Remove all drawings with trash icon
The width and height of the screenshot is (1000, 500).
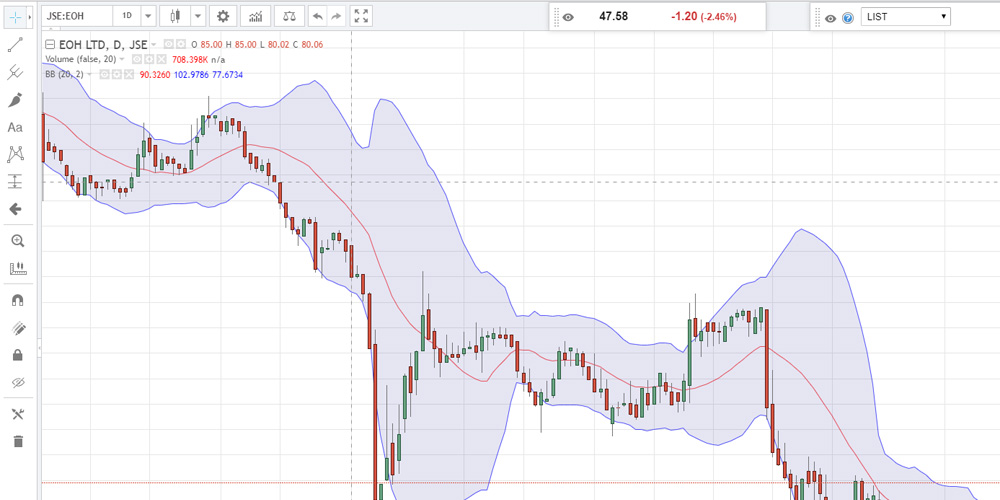tap(15, 441)
